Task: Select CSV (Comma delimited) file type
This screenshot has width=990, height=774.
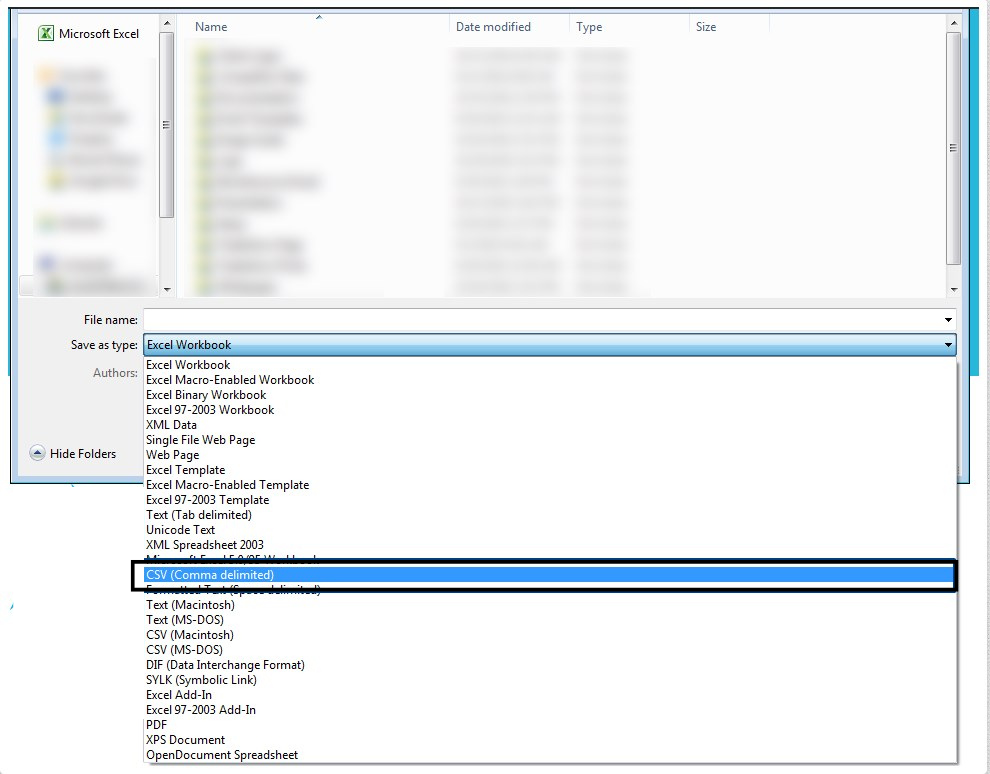Action: 548,575
